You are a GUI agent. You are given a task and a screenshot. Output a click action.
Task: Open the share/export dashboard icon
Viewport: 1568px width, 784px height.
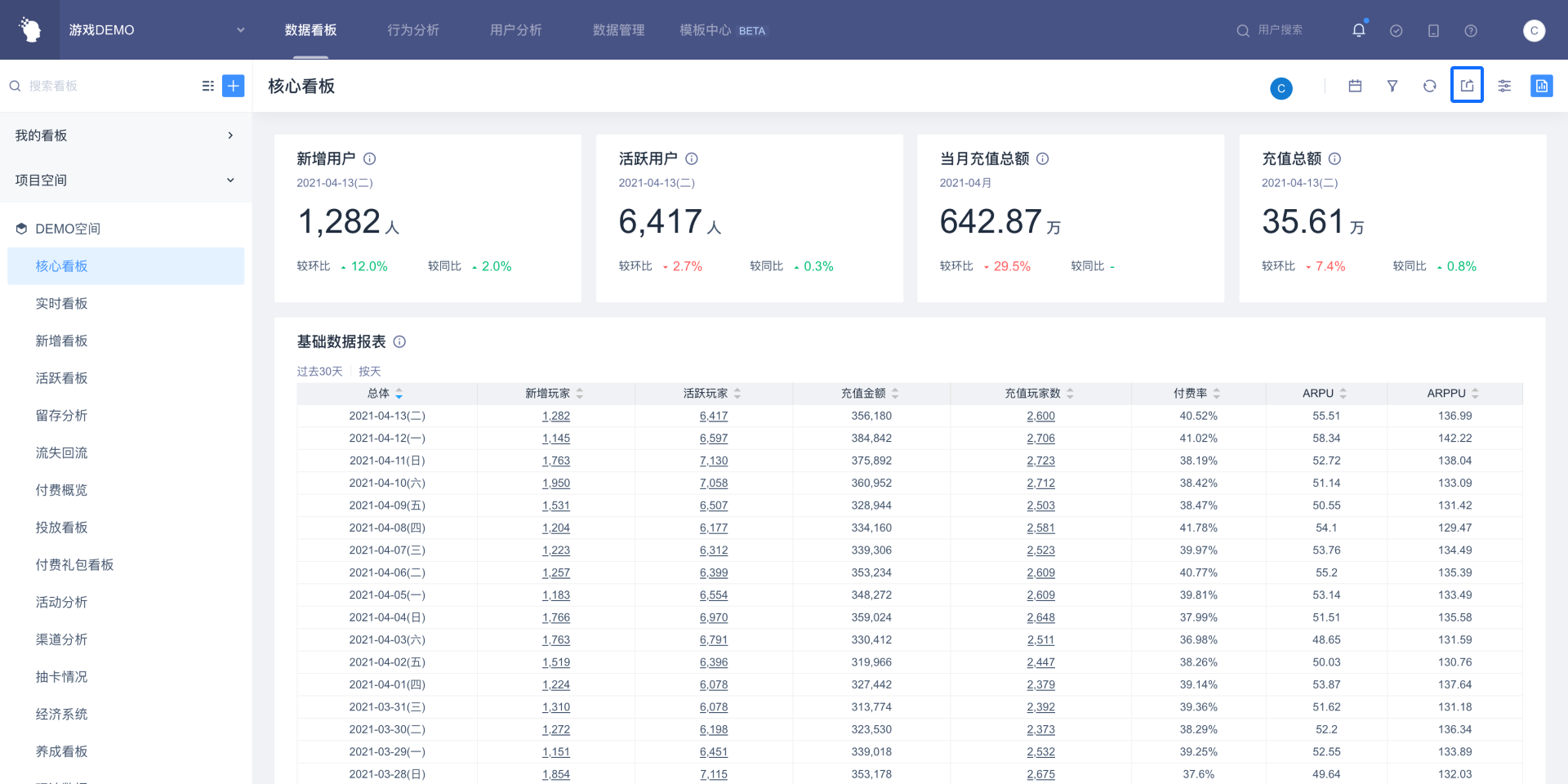[x=1467, y=86]
